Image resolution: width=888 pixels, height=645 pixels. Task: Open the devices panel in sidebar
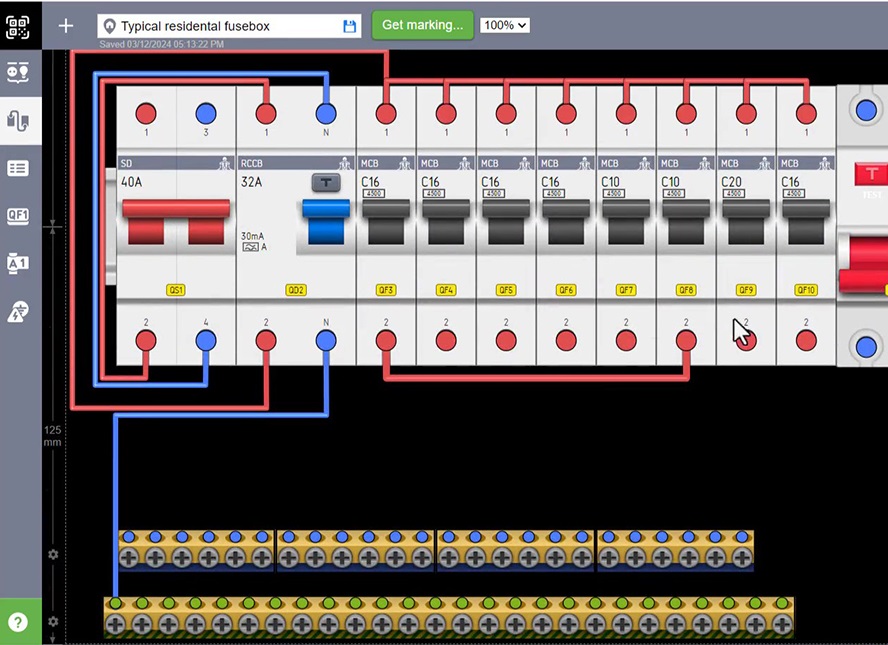(x=18, y=73)
